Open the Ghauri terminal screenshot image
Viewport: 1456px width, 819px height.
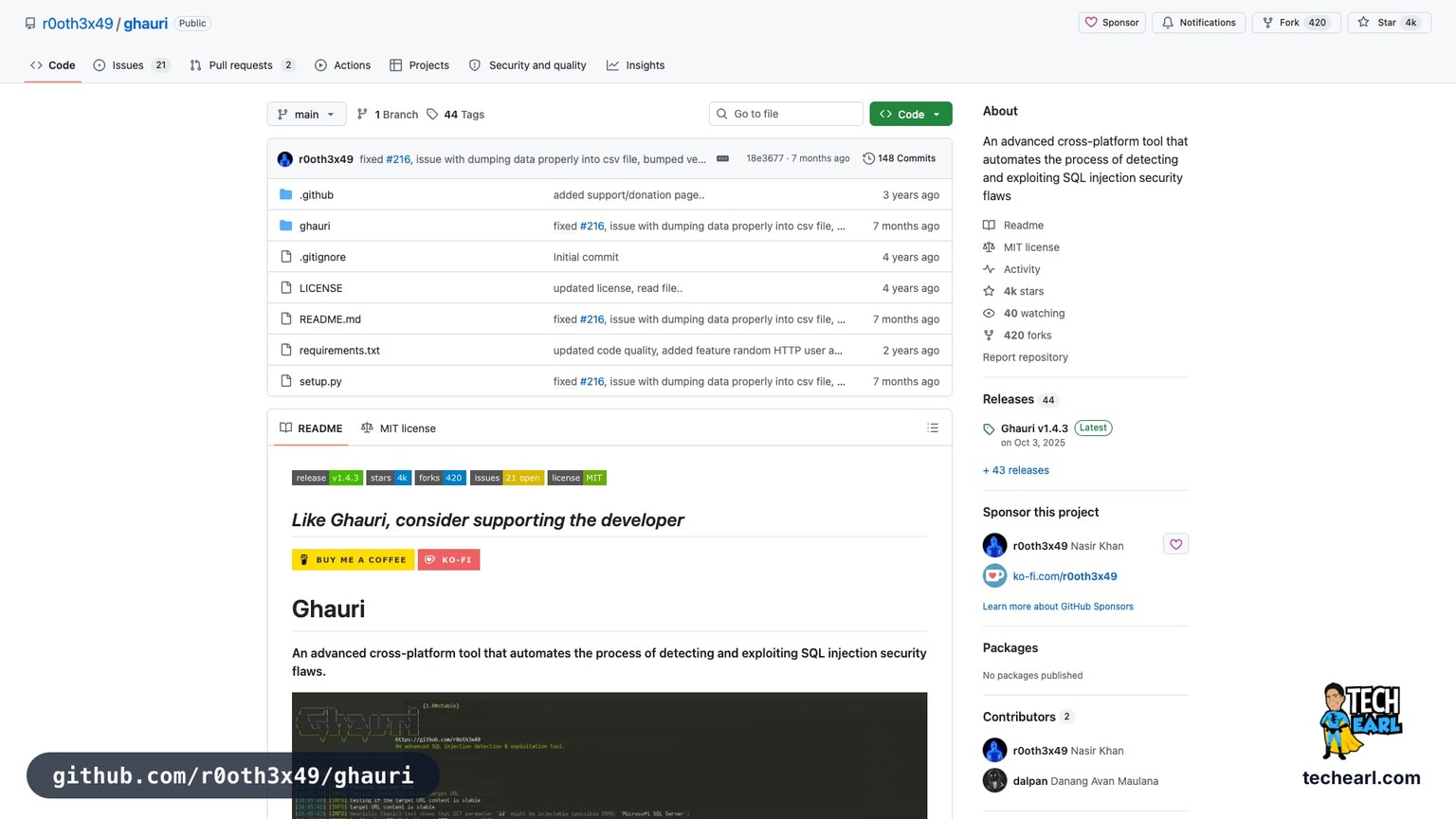point(610,755)
